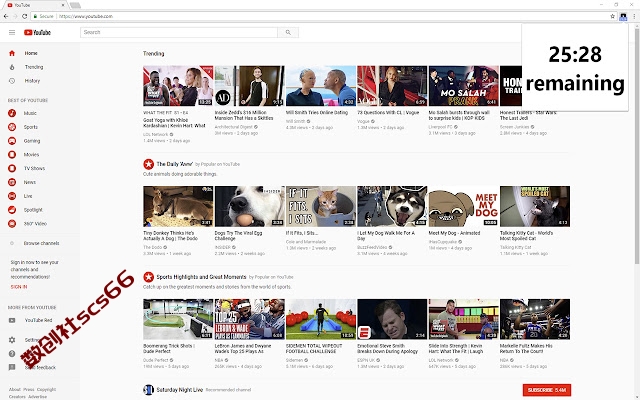Open Trending in the sidebar
640x400 pixels.
point(34,67)
